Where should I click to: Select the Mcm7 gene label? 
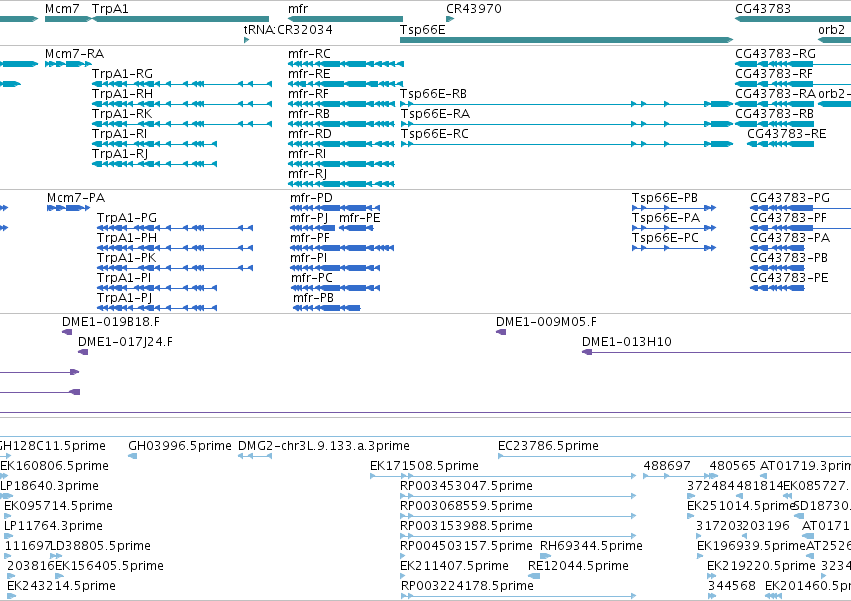62,9
